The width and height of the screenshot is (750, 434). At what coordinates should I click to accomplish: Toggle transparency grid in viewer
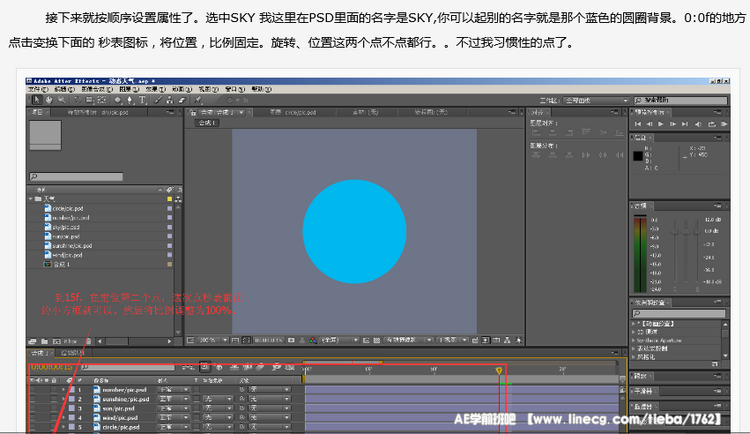tap(376, 340)
